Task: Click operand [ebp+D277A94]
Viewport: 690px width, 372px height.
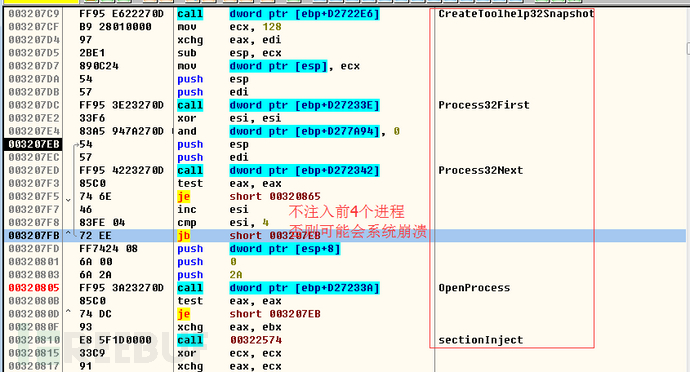Action: 338,131
